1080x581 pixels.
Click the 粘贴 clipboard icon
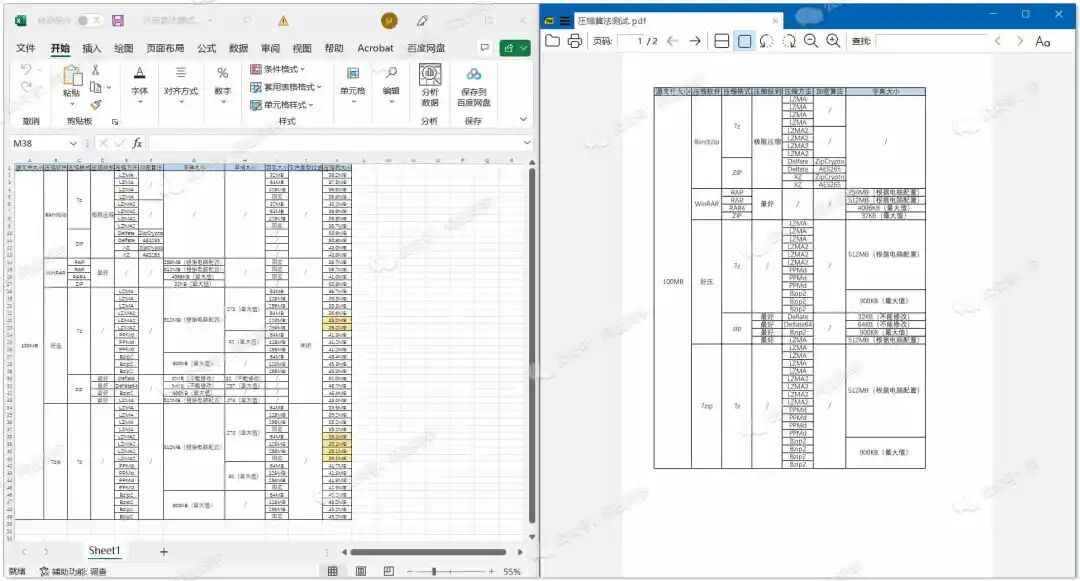pos(72,76)
